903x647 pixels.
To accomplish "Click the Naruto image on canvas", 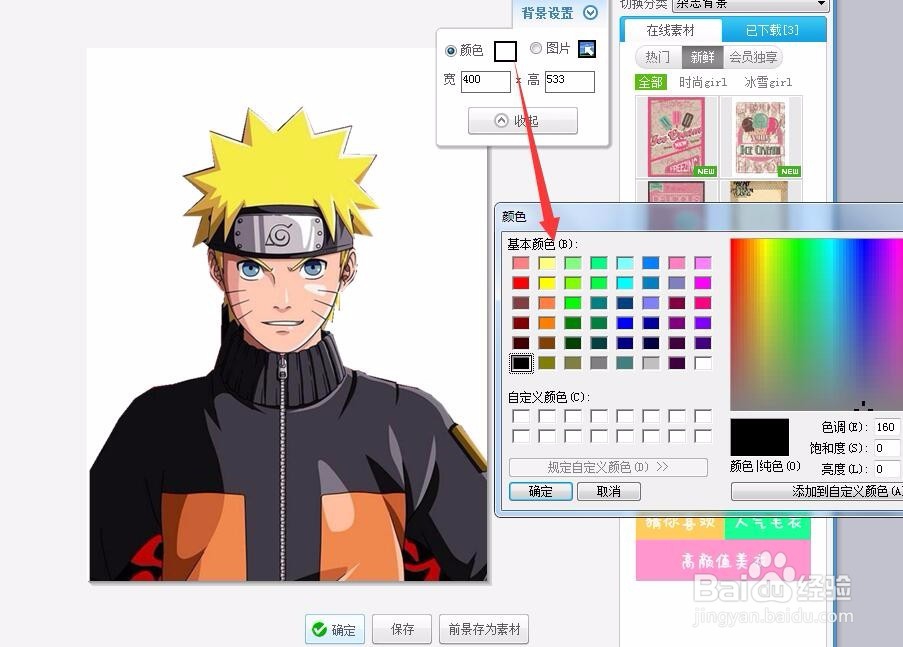I will tap(288, 346).
